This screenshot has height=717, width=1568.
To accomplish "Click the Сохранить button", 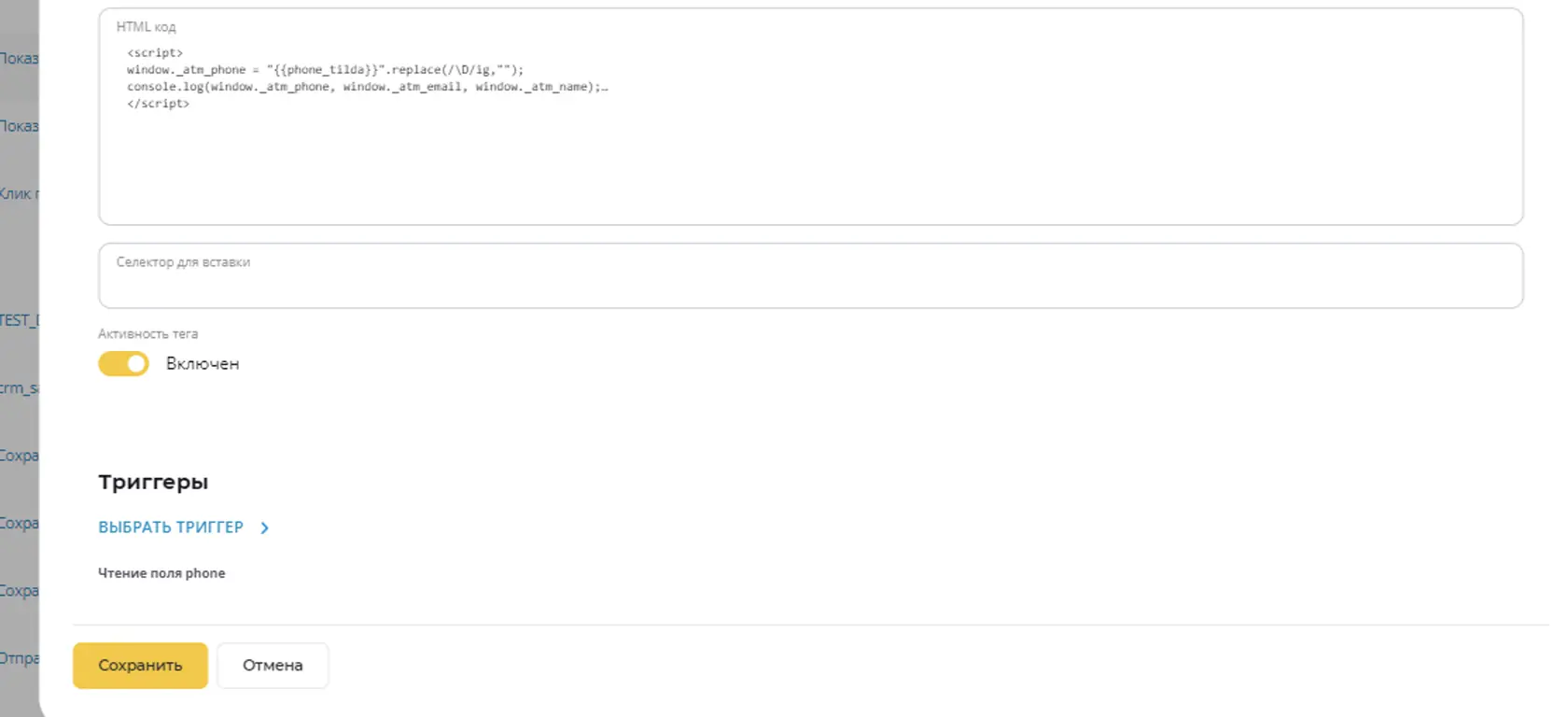I will tap(140, 666).
